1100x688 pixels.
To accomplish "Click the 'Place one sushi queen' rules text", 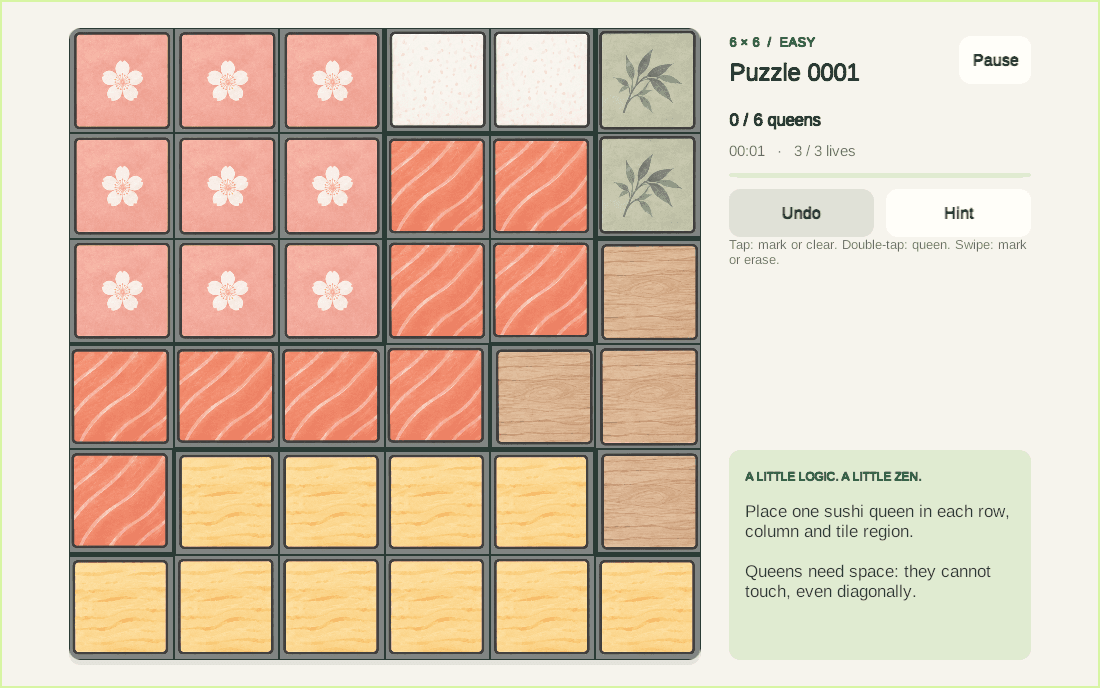I will 877,521.
